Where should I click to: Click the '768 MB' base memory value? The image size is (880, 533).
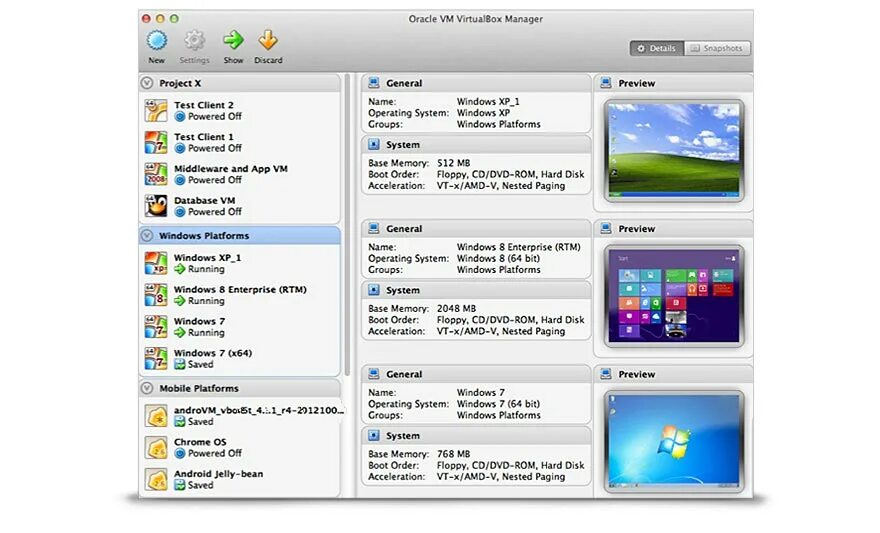[453, 454]
